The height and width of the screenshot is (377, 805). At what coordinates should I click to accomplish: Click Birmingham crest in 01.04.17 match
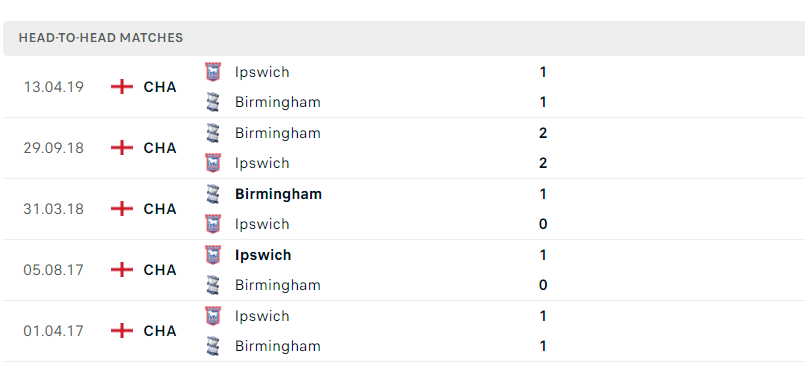click(213, 346)
